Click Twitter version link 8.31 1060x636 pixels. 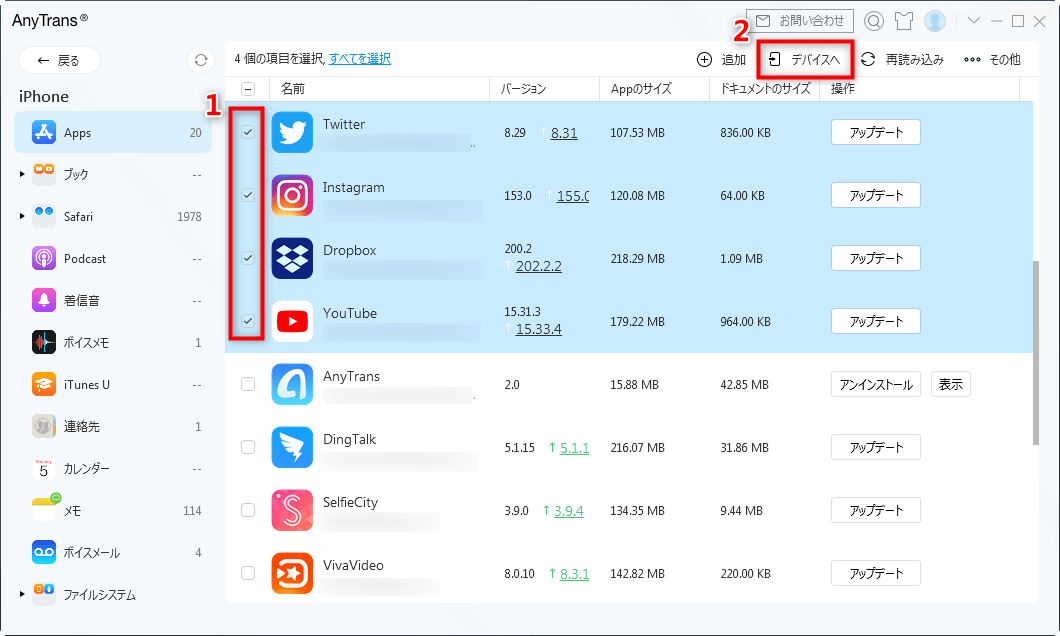point(564,133)
